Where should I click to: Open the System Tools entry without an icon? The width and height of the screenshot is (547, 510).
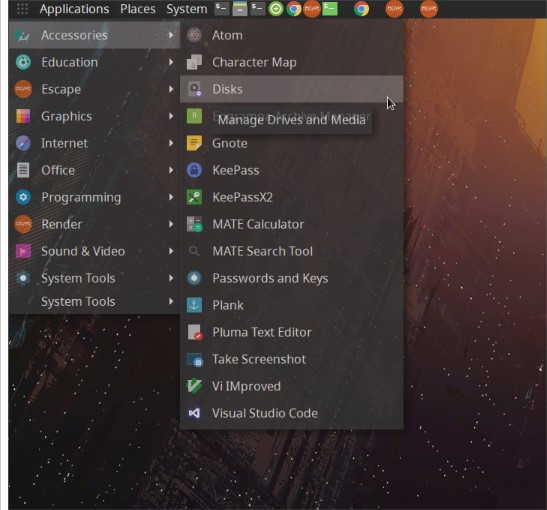tap(94, 301)
